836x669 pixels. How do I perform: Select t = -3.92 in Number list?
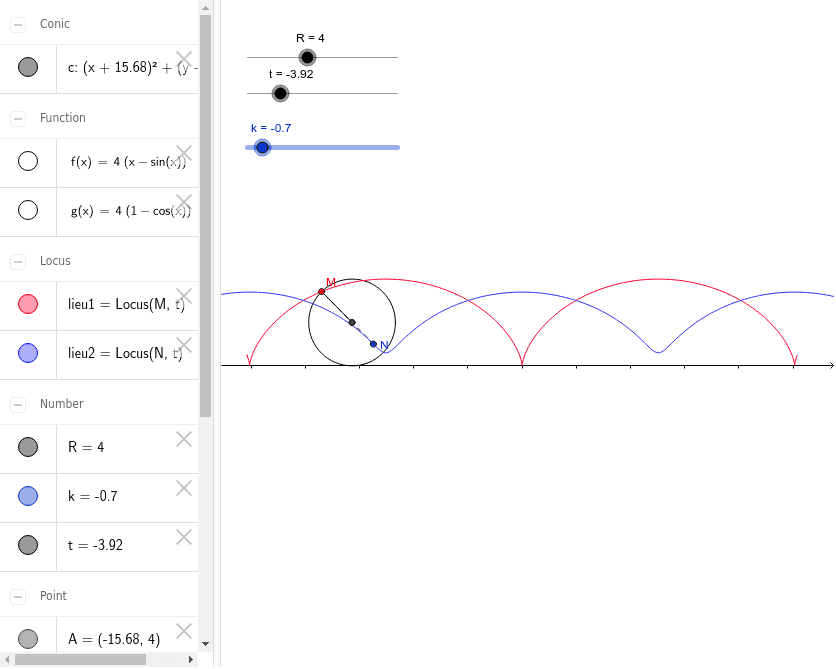point(95,545)
